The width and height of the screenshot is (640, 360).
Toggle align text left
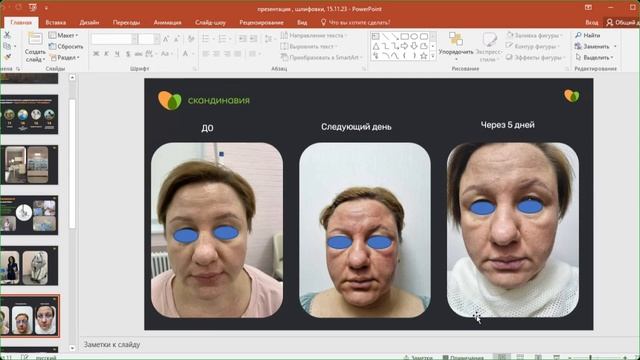point(206,54)
